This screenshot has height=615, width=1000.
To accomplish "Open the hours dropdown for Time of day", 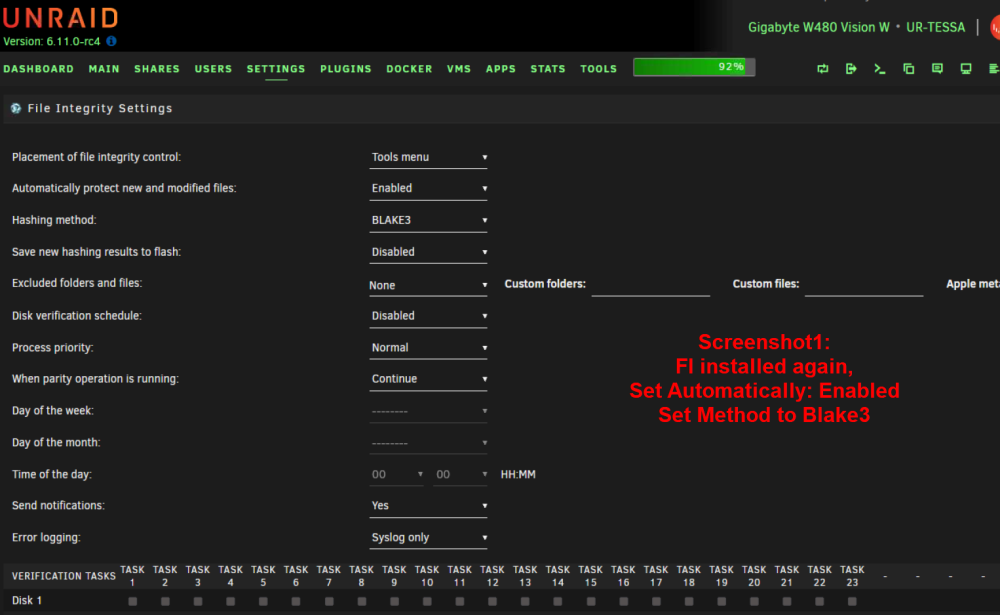I will coord(397,475).
